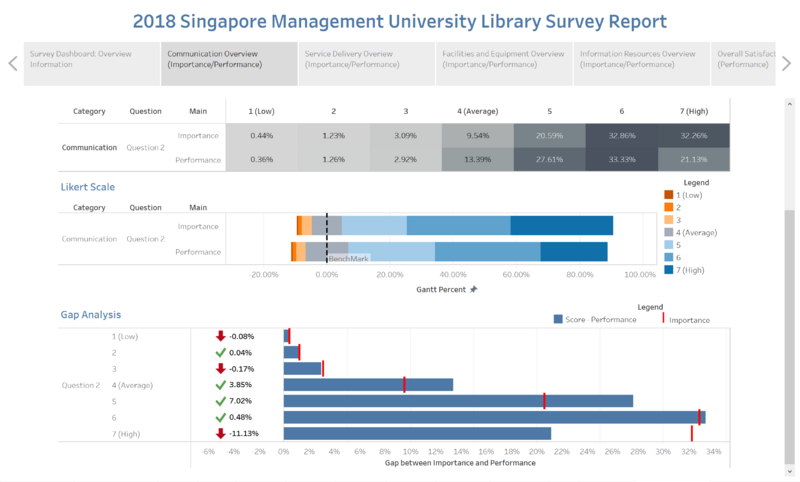This screenshot has height=482, width=800.
Task: Click Gap between Importance and Performance axis title
Action: pyautogui.click(x=460, y=463)
